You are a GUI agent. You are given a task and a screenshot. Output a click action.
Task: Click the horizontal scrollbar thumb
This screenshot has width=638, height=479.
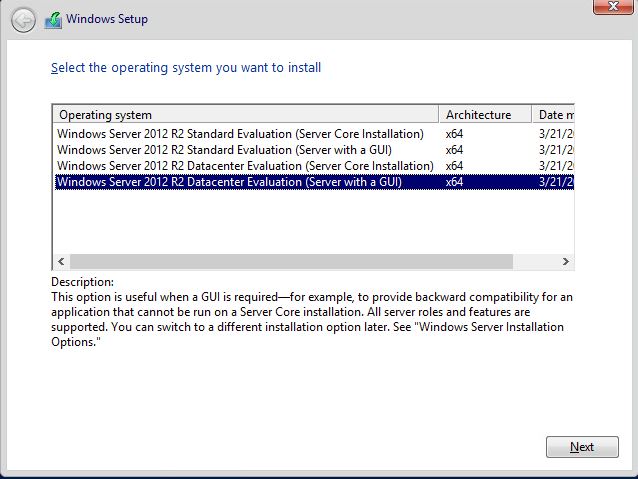[290, 261]
